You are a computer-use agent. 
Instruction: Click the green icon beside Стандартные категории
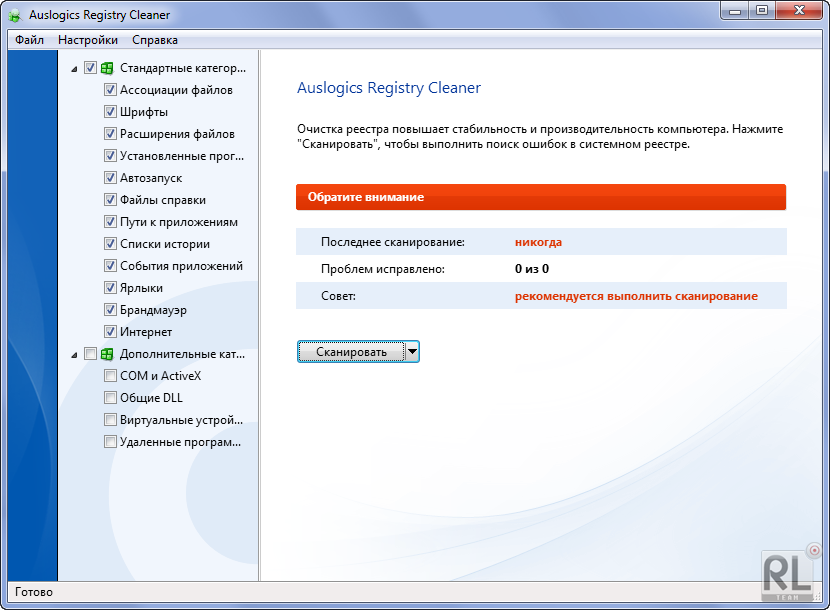(x=107, y=68)
